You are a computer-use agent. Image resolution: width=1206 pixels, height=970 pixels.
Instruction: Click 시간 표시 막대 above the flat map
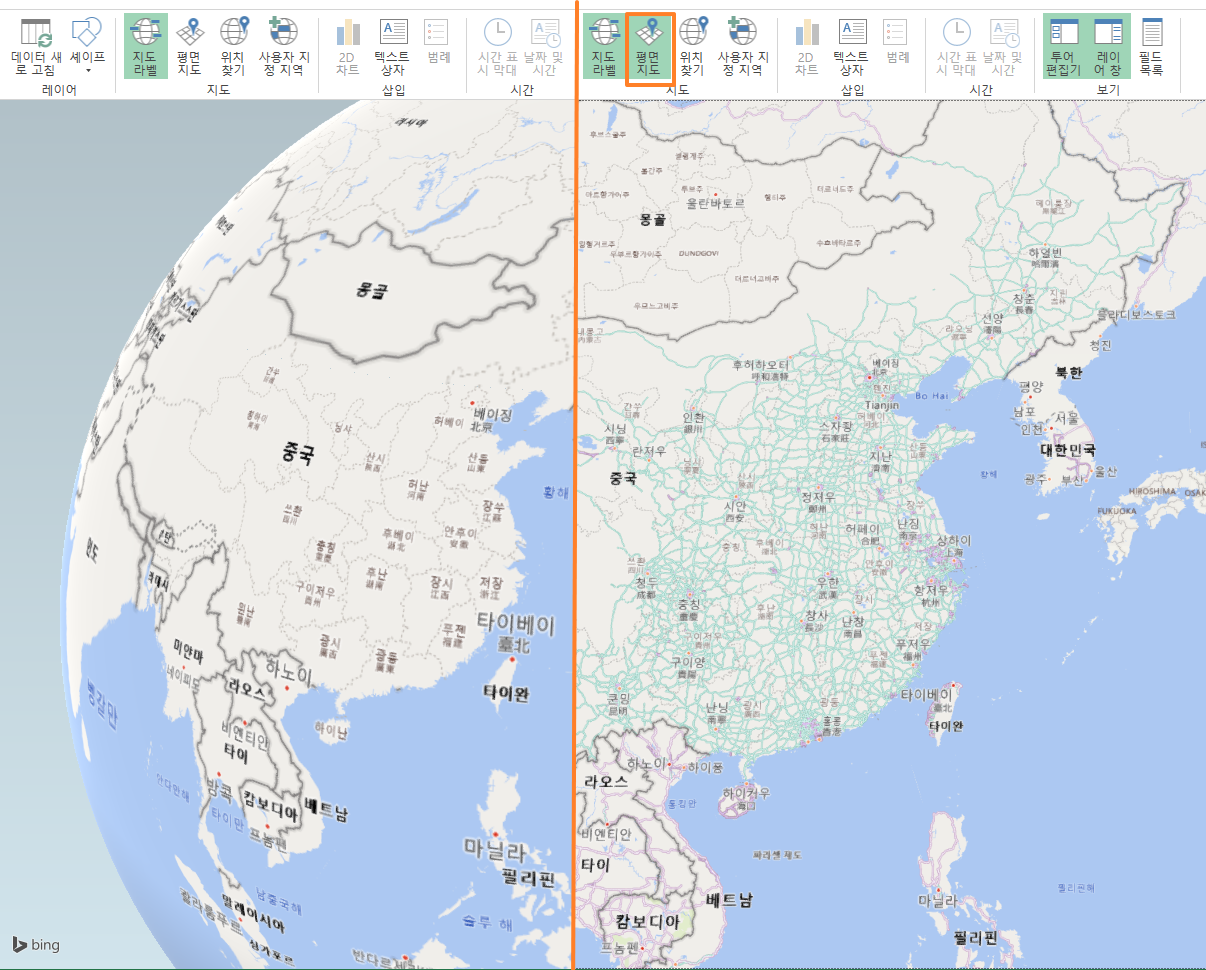(x=957, y=47)
